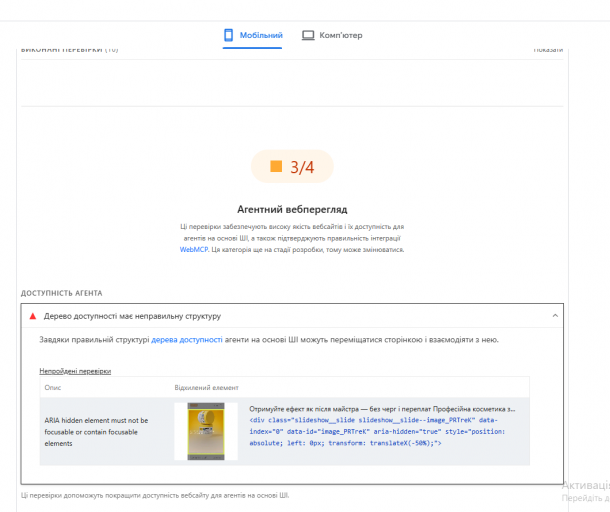Switch to the Комп'ютер tab

pos(332,35)
